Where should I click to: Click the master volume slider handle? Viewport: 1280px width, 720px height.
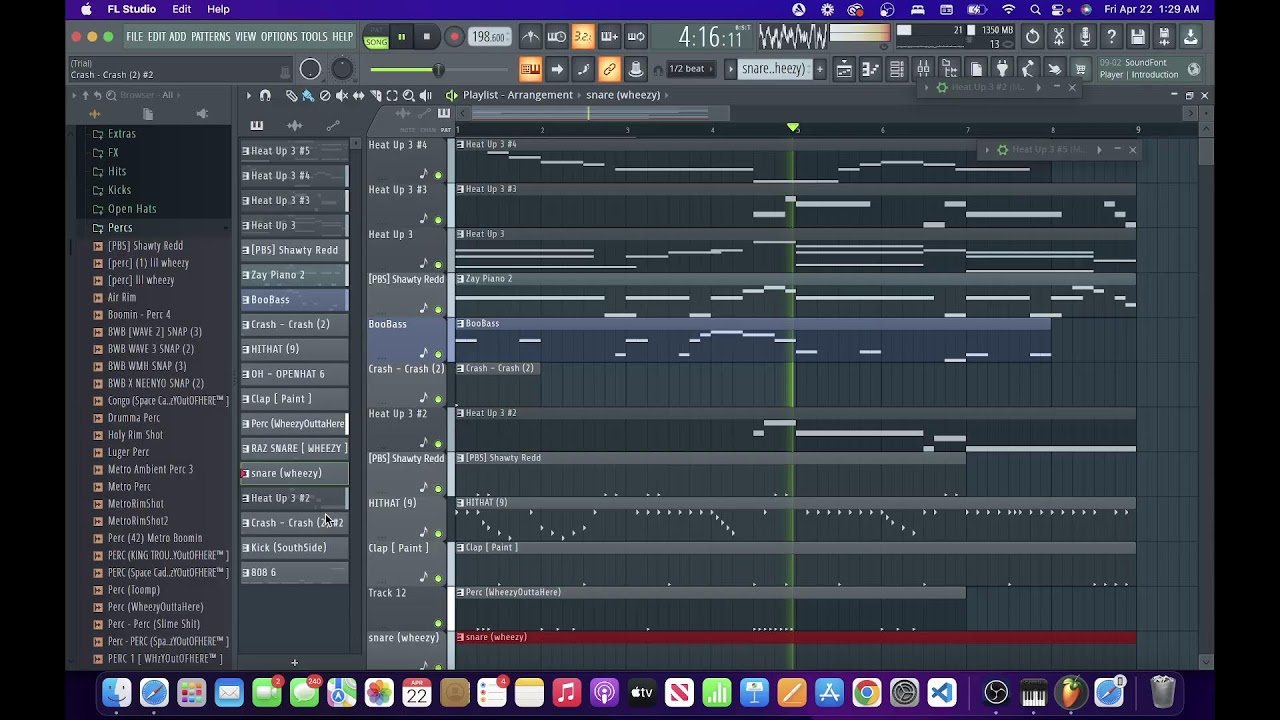click(437, 69)
